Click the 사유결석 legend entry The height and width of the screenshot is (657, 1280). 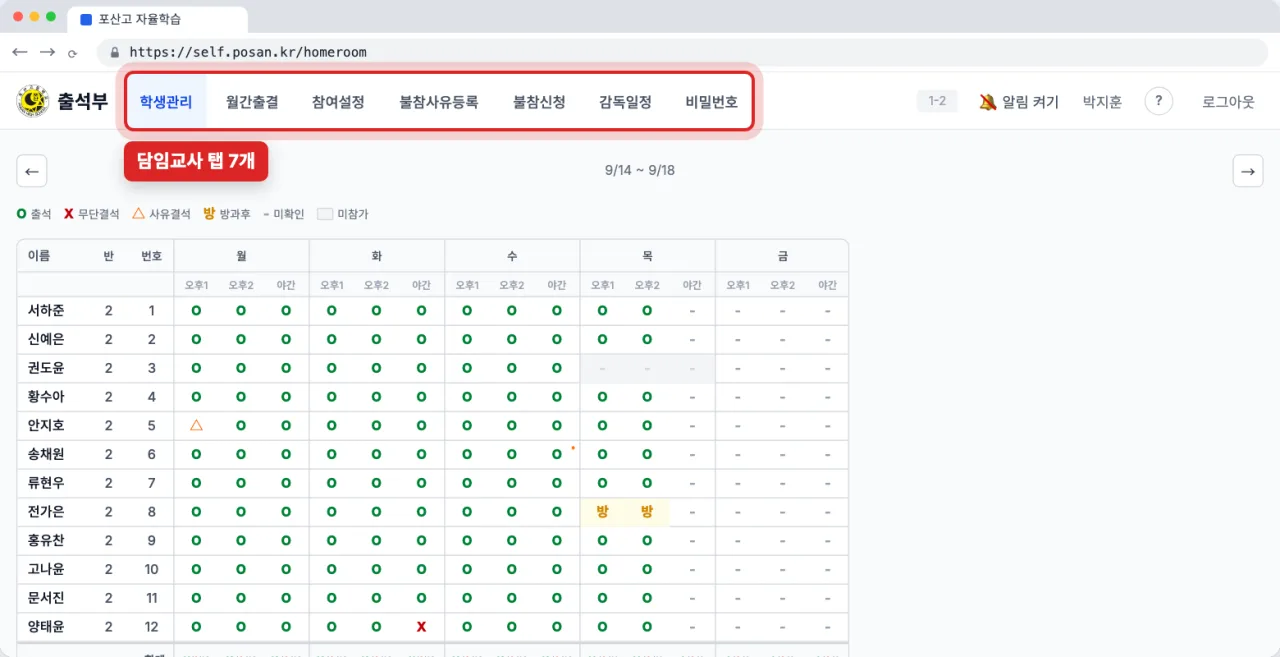(162, 214)
